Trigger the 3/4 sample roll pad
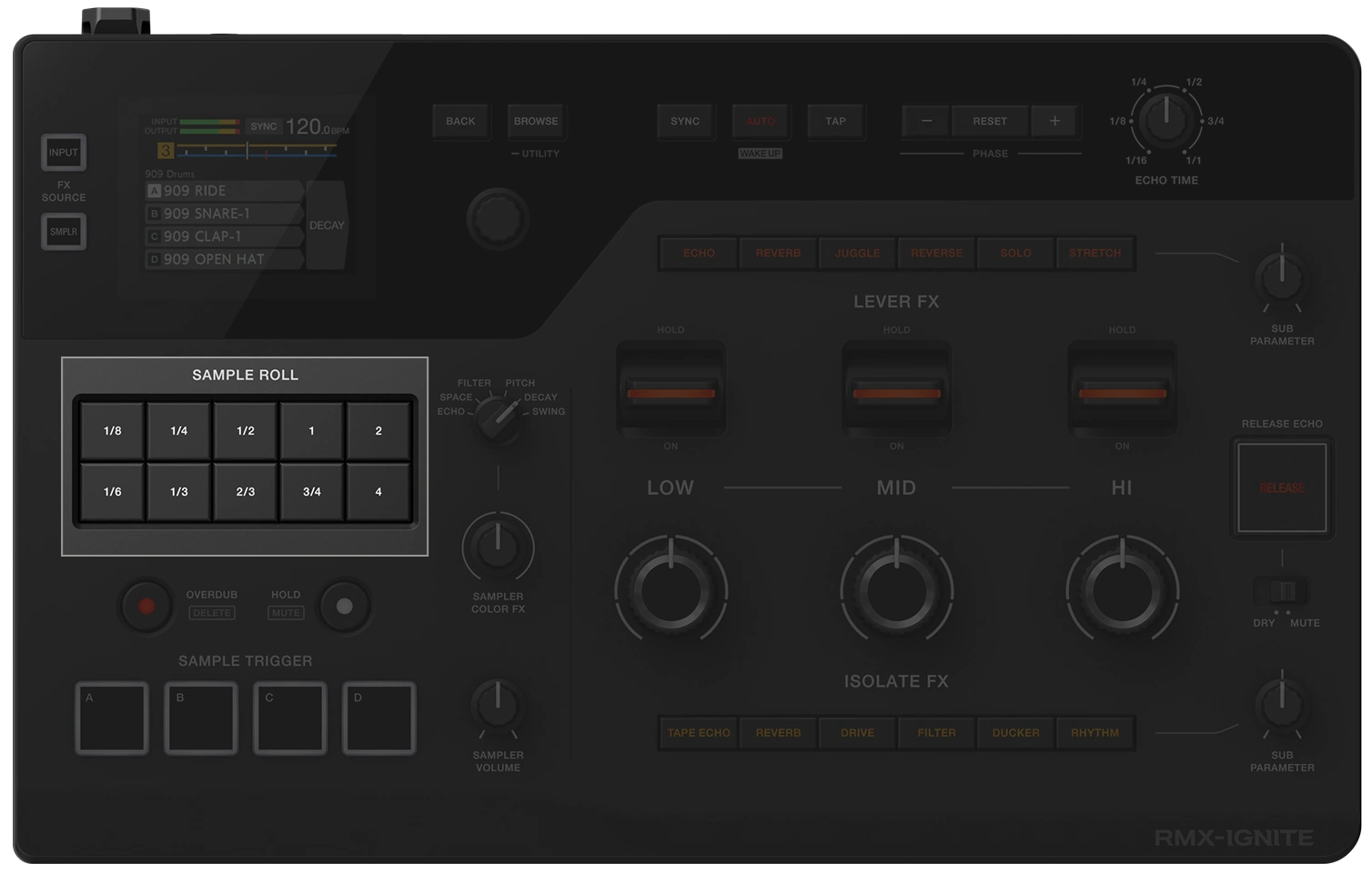This screenshot has width=1372, height=884. pos(312,492)
